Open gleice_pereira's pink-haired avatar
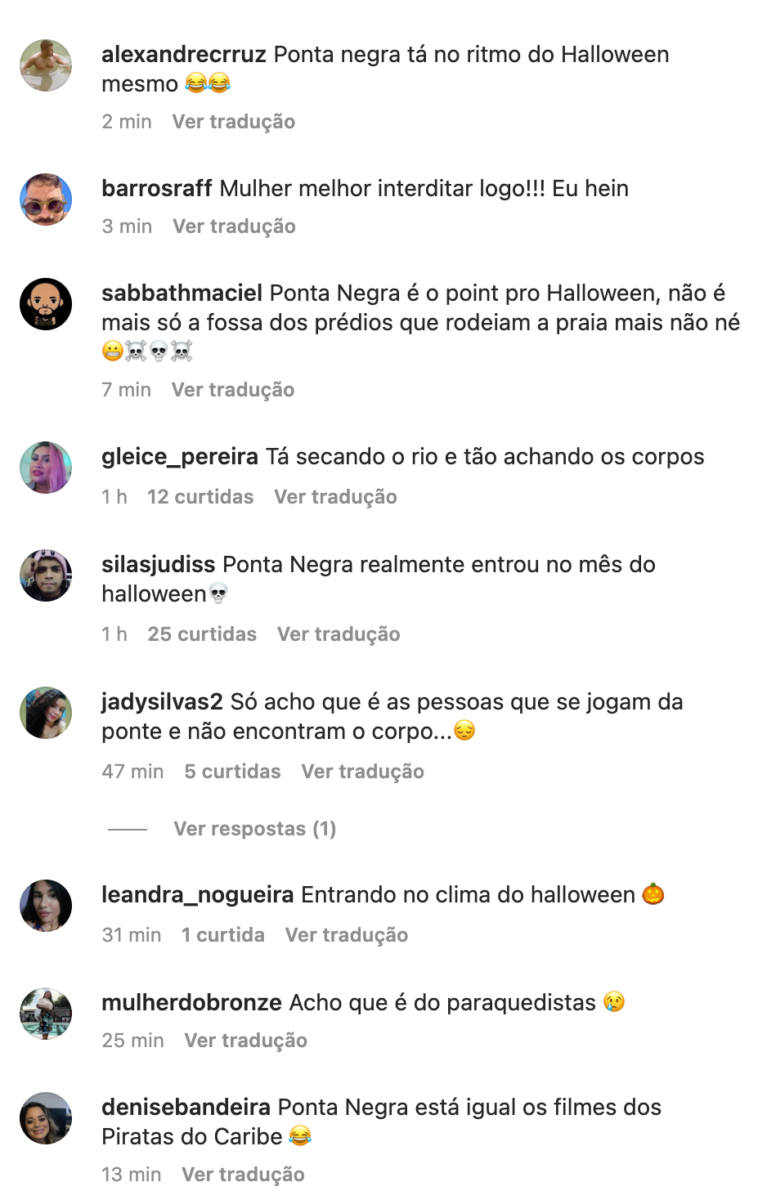Viewport: 767px width, 1200px height. pyautogui.click(x=46, y=467)
